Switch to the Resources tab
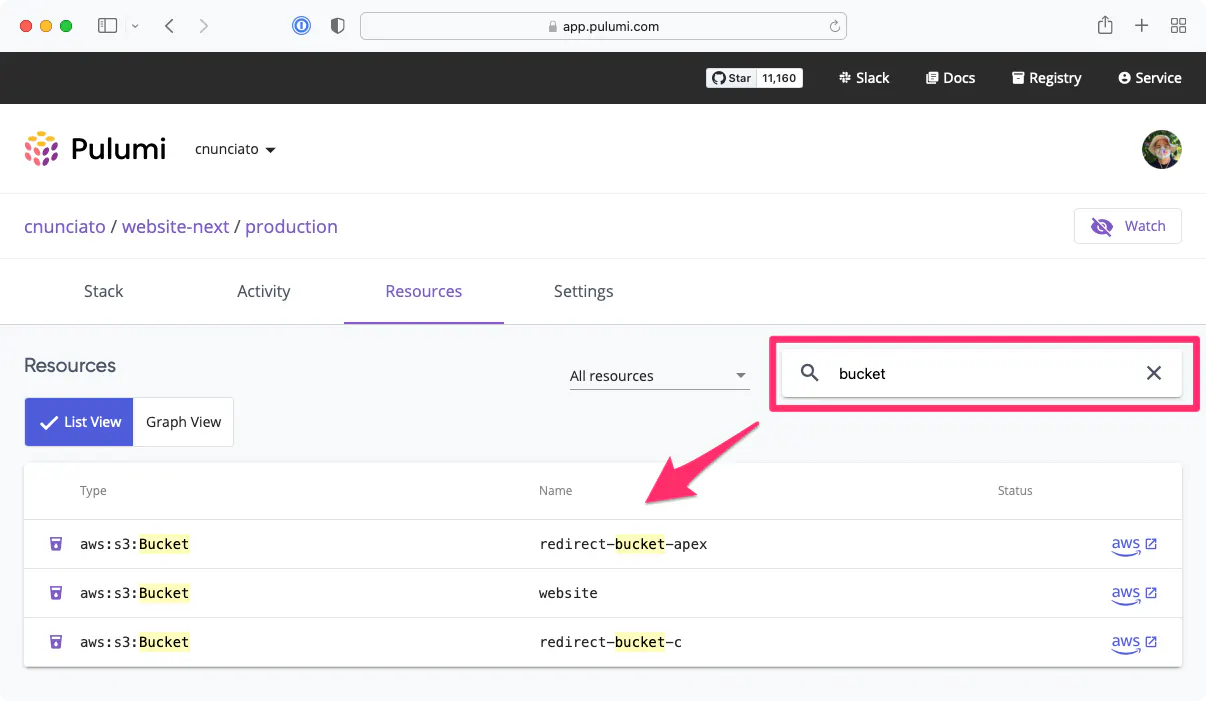Image resolution: width=1206 pixels, height=701 pixels. [x=424, y=291]
